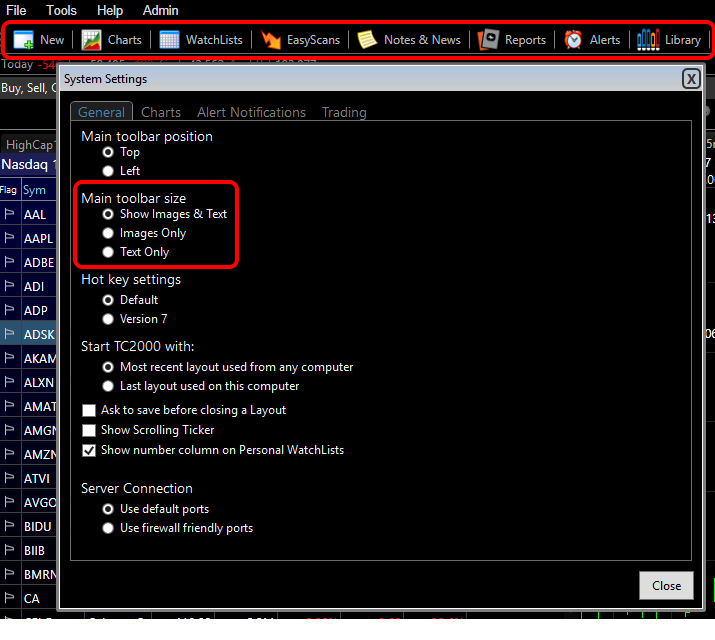Image resolution: width=715 pixels, height=640 pixels.
Task: Flag the ADP row
Action: (x=10, y=310)
